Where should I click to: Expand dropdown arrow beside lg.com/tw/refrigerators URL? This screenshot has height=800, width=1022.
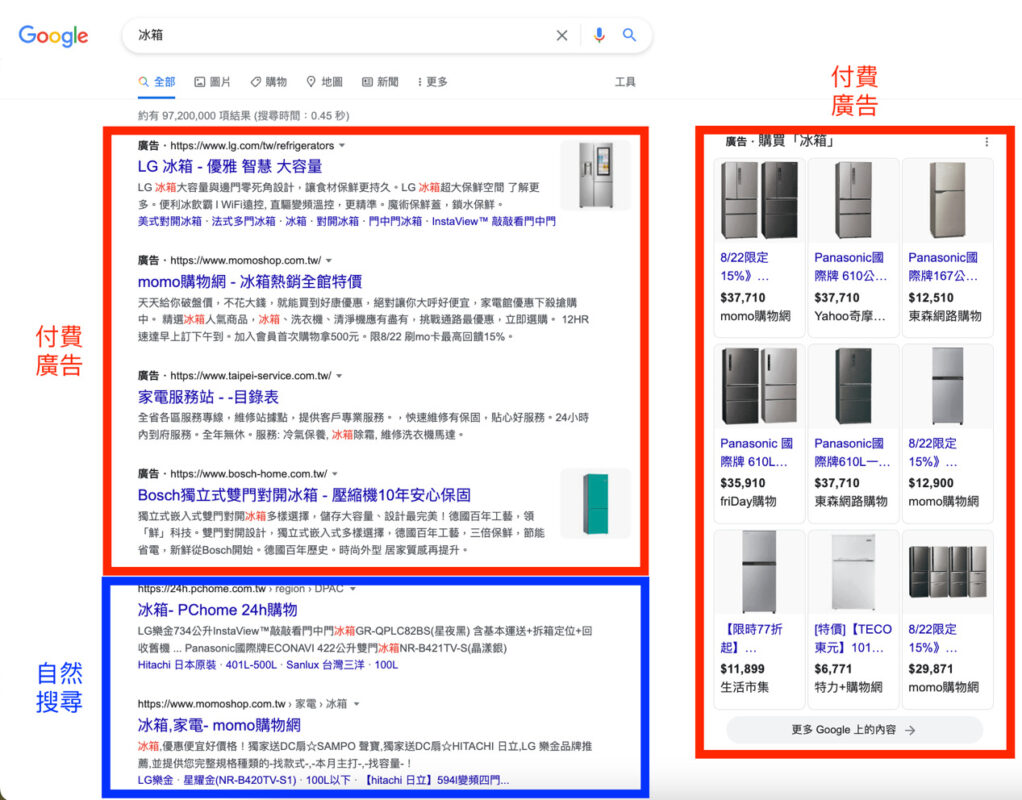342,145
